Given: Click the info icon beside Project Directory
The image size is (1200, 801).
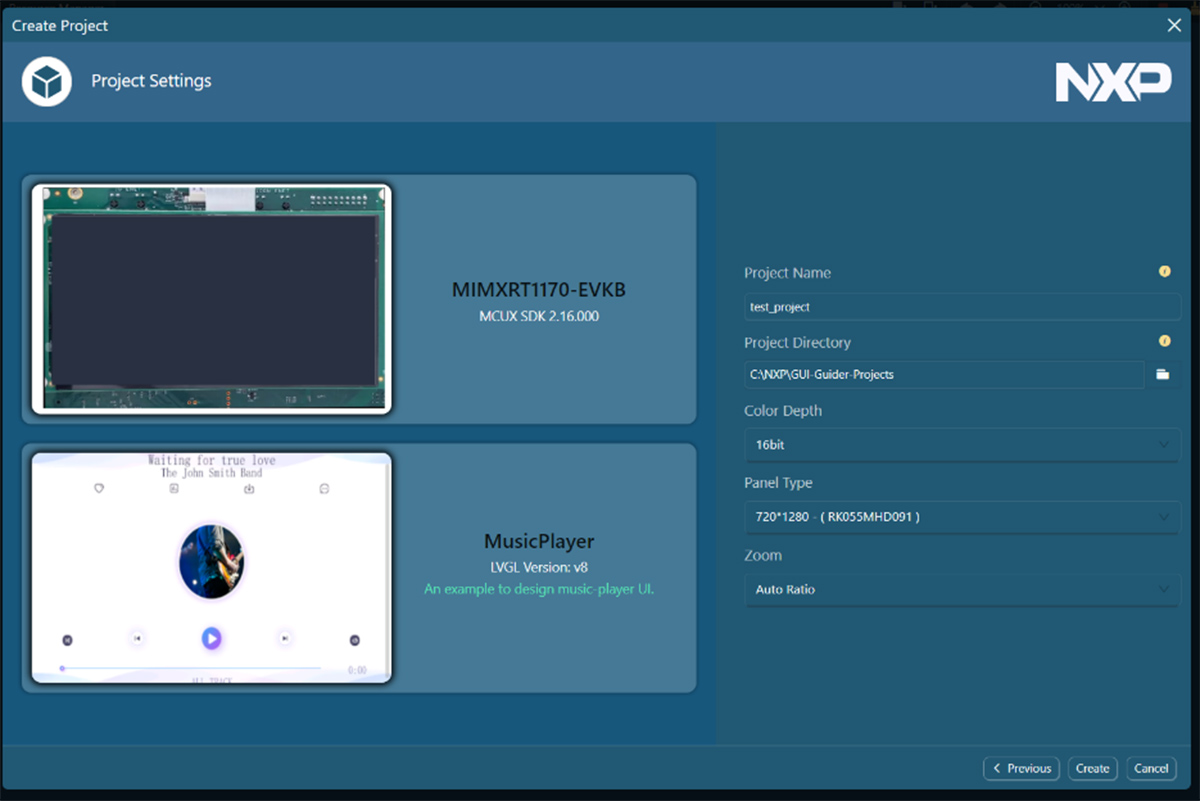Looking at the screenshot, I should tap(1164, 342).
